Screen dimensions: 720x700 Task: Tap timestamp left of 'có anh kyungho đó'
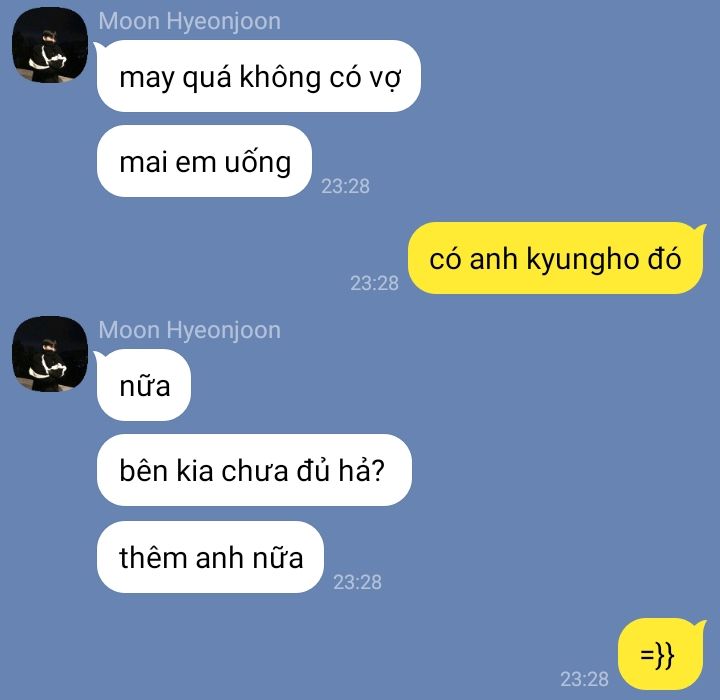pyautogui.click(x=374, y=283)
